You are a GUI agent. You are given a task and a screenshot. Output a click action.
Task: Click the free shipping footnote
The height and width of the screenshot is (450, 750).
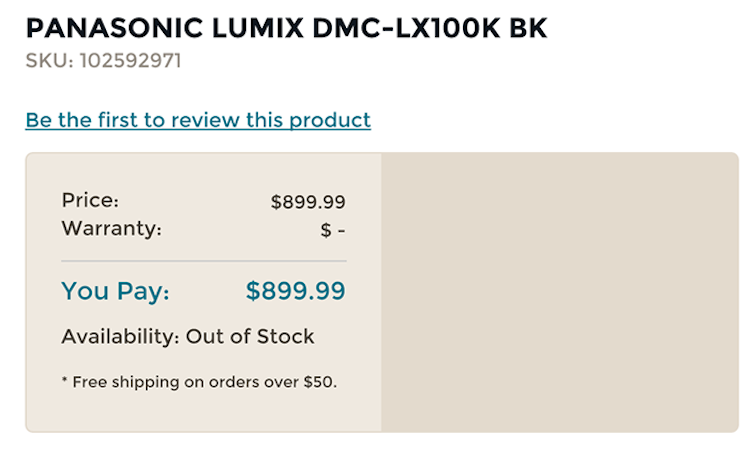coord(199,381)
